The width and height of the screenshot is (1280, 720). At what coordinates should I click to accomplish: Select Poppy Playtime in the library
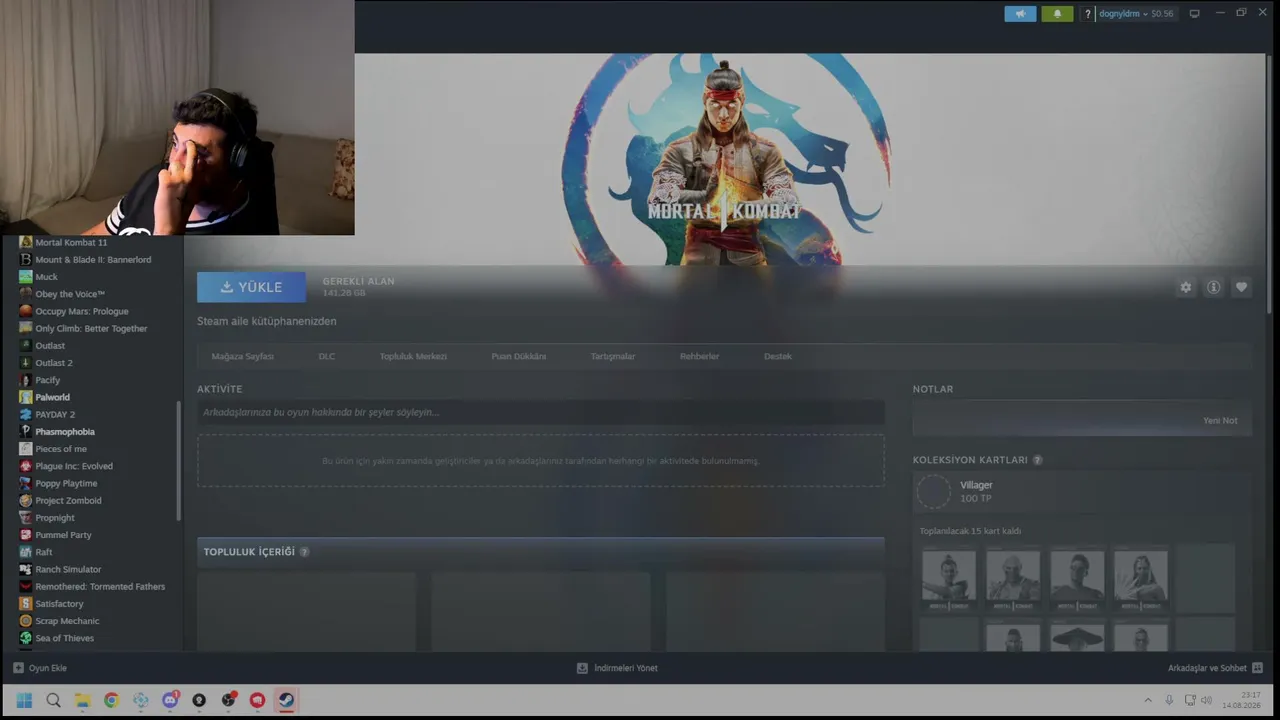(x=66, y=483)
